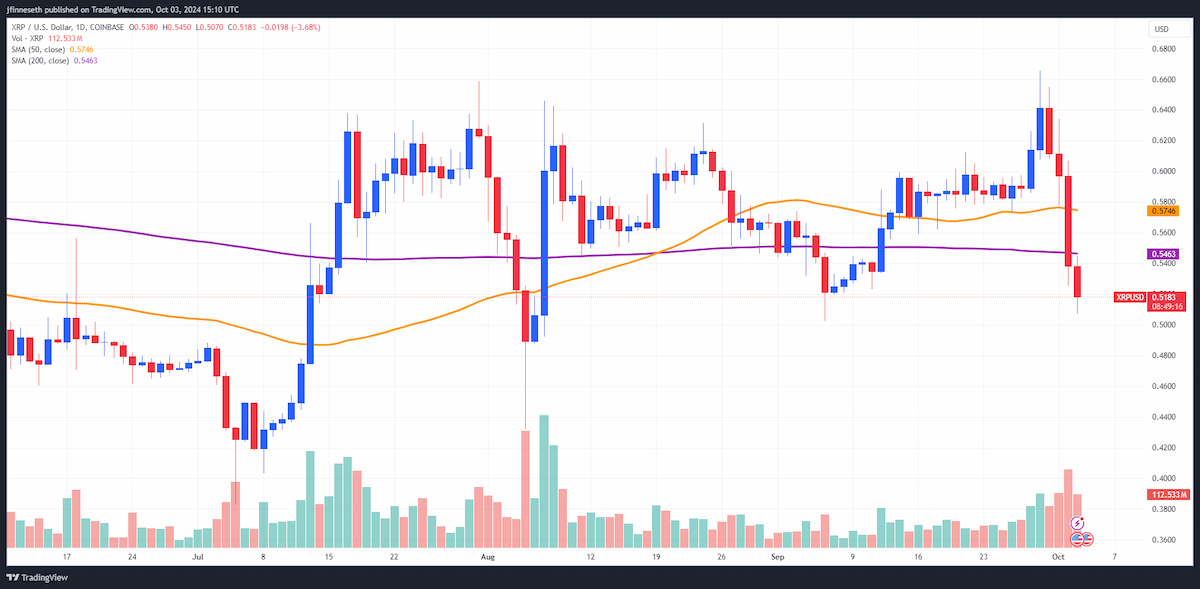Click the jfinneseth author name in header

point(26,9)
